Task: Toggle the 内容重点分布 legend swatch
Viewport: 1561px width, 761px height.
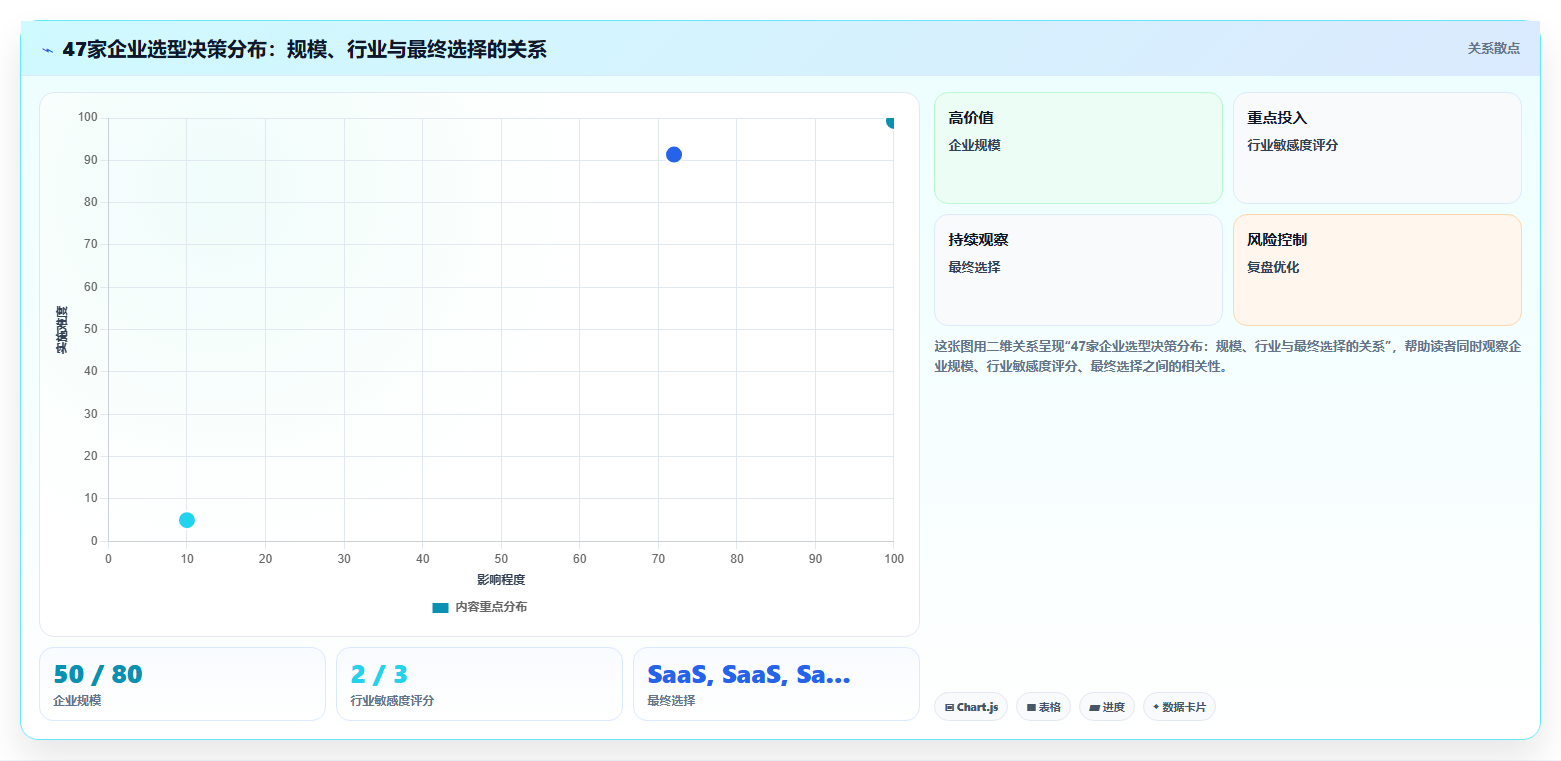Action: (440, 607)
